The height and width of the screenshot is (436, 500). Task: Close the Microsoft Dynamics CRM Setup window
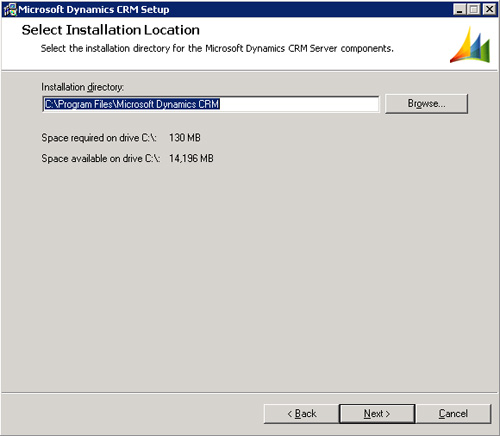pos(489,9)
